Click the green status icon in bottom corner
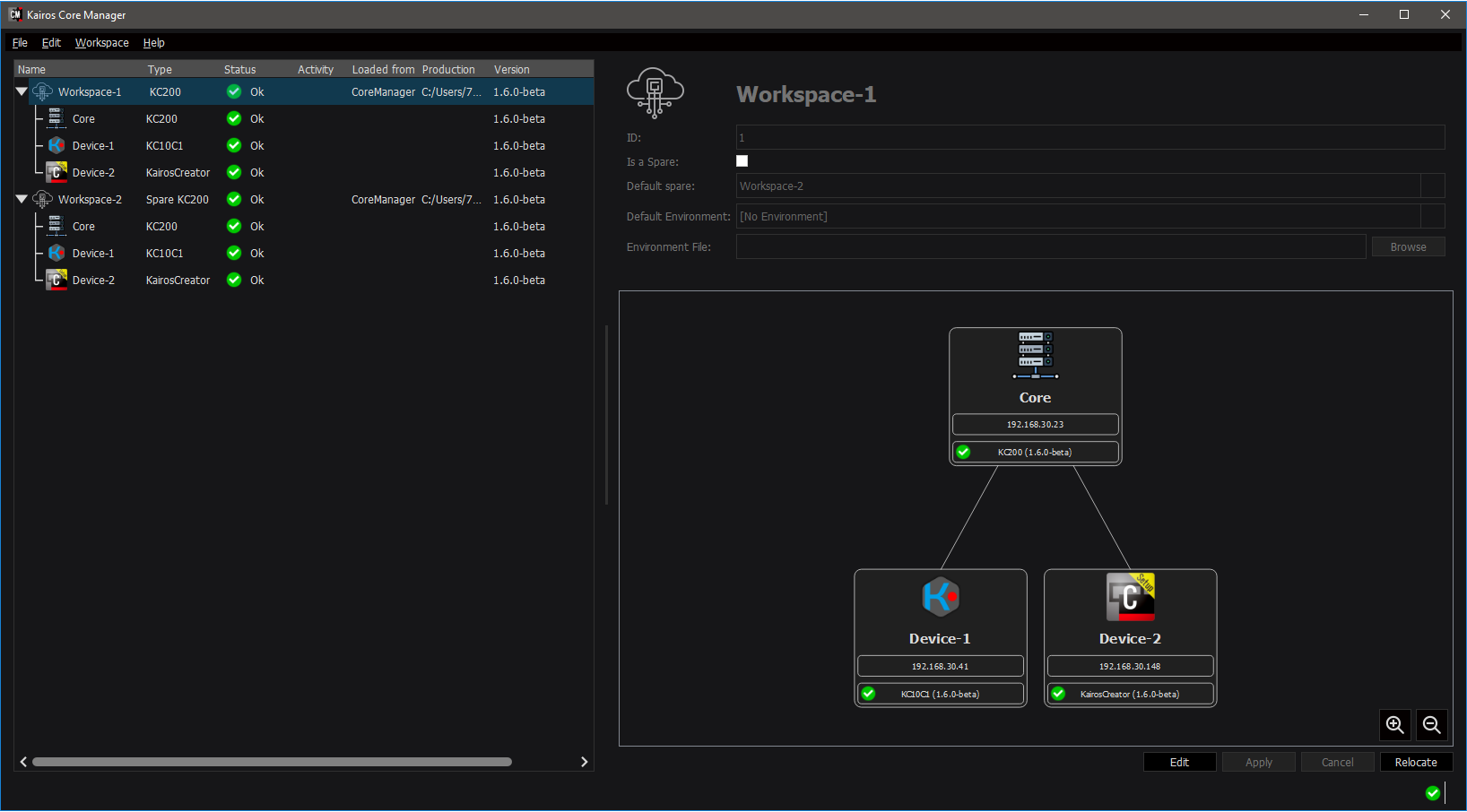 (x=1432, y=792)
